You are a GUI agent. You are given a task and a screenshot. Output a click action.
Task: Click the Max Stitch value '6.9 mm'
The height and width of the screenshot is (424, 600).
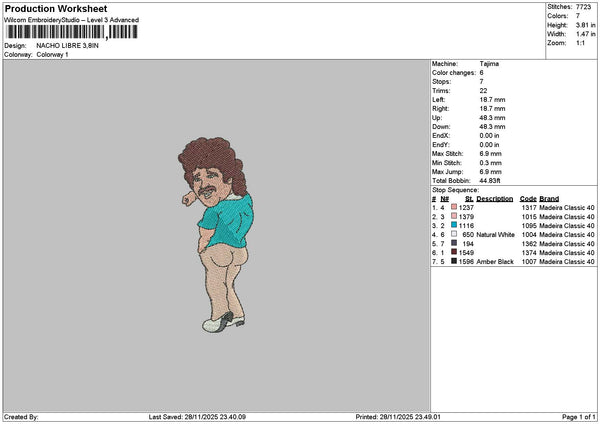(490, 154)
